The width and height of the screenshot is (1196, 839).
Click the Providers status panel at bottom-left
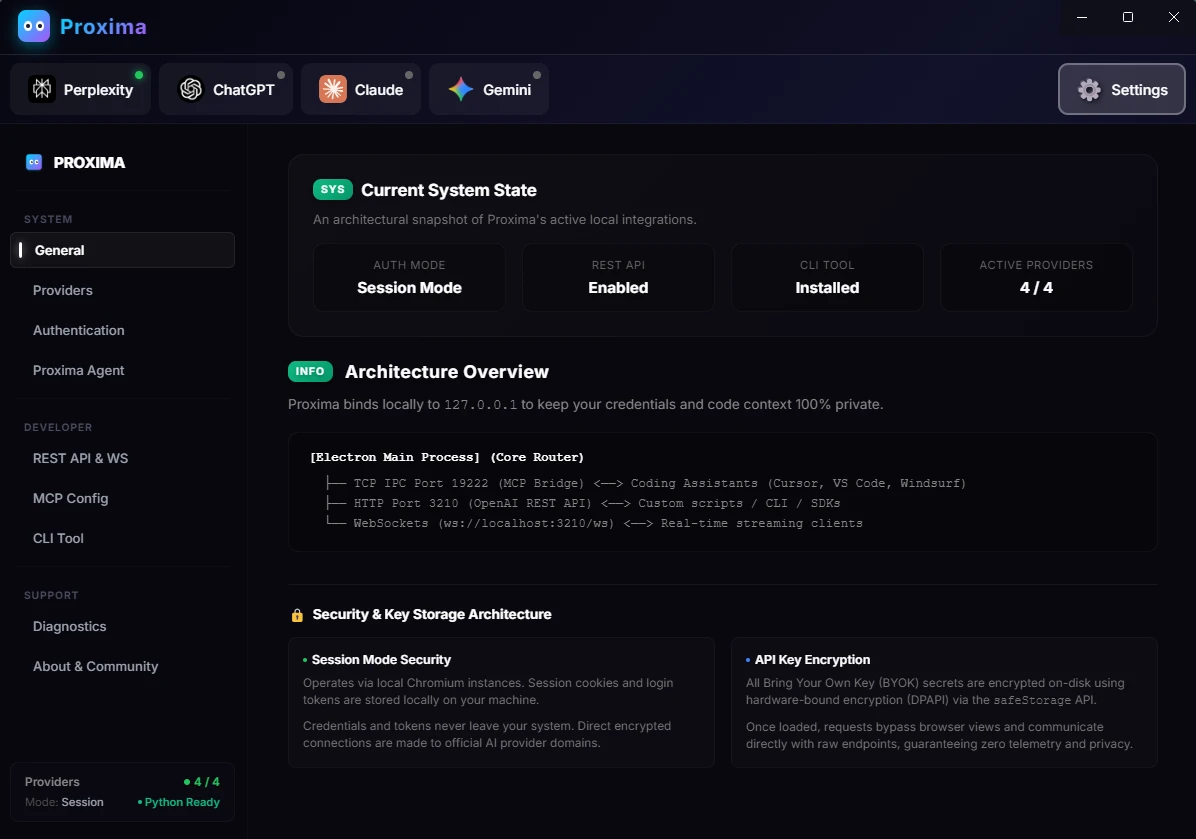pyautogui.click(x=122, y=792)
